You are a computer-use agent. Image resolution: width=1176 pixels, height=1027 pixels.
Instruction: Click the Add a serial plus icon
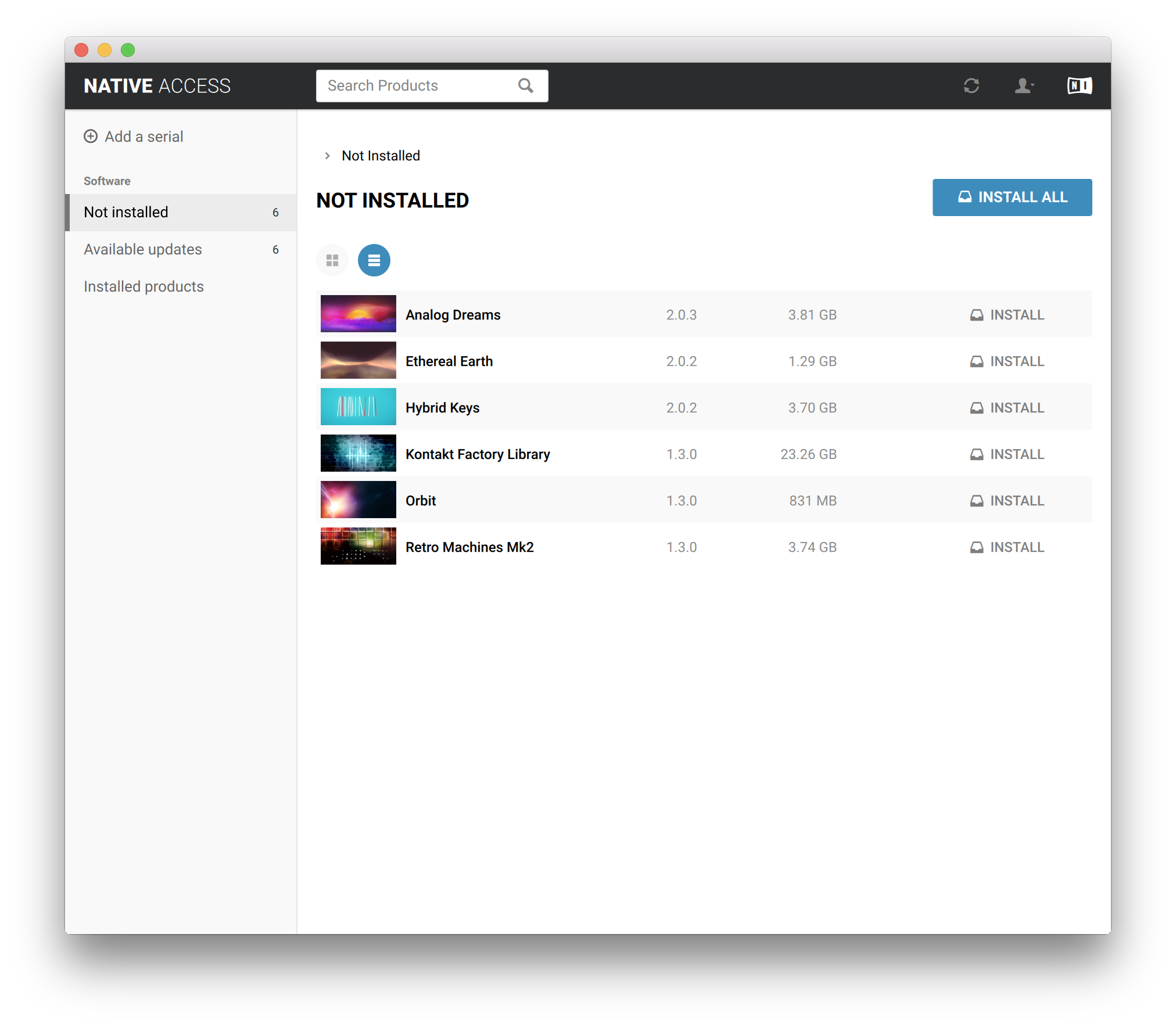click(91, 137)
